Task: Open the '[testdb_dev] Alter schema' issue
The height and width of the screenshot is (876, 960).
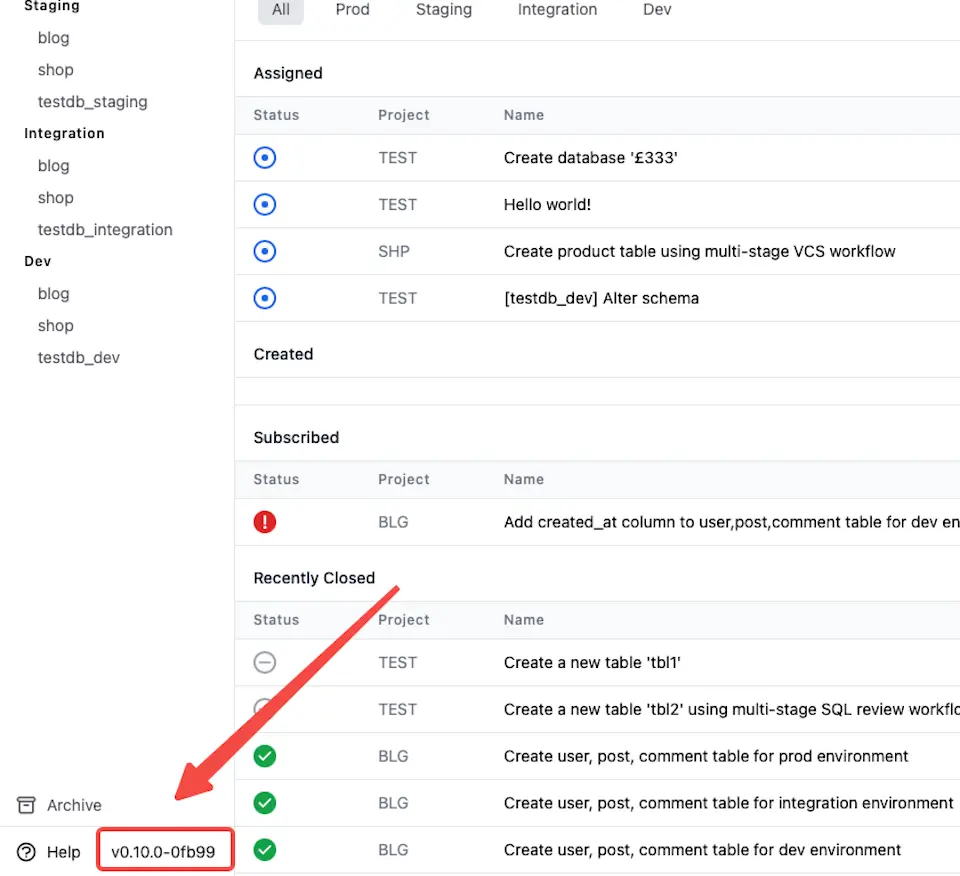Action: pyautogui.click(x=601, y=298)
